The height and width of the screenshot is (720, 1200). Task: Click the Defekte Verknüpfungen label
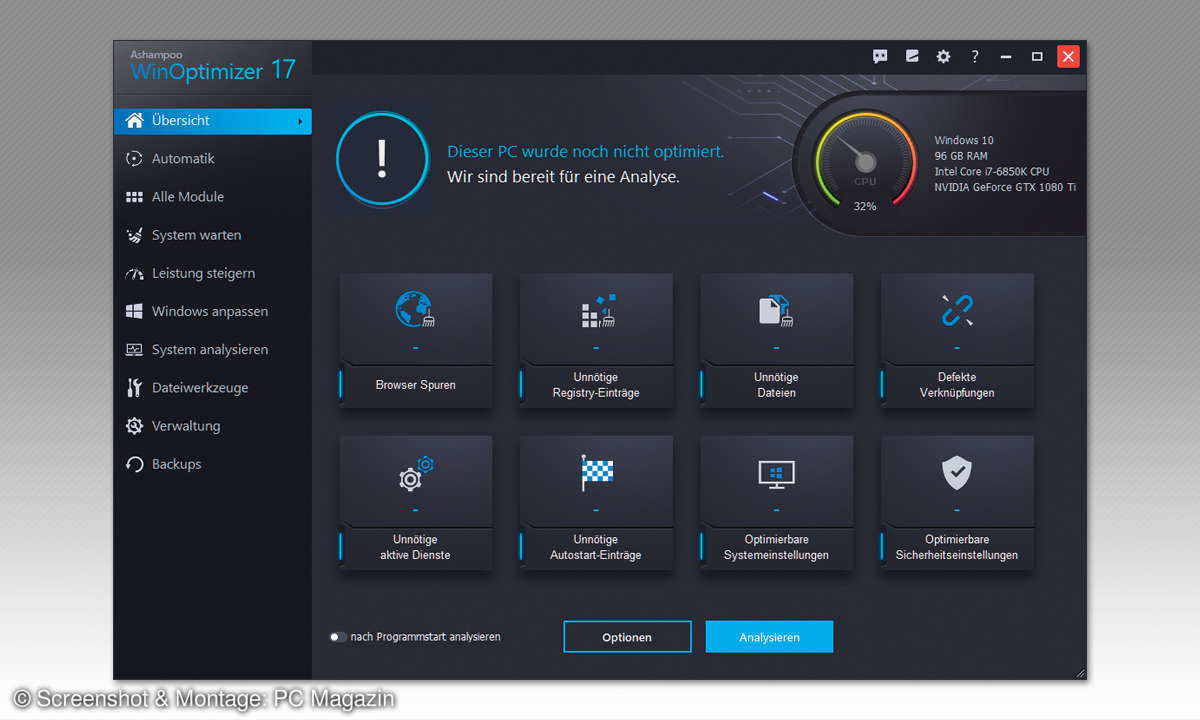(957, 385)
